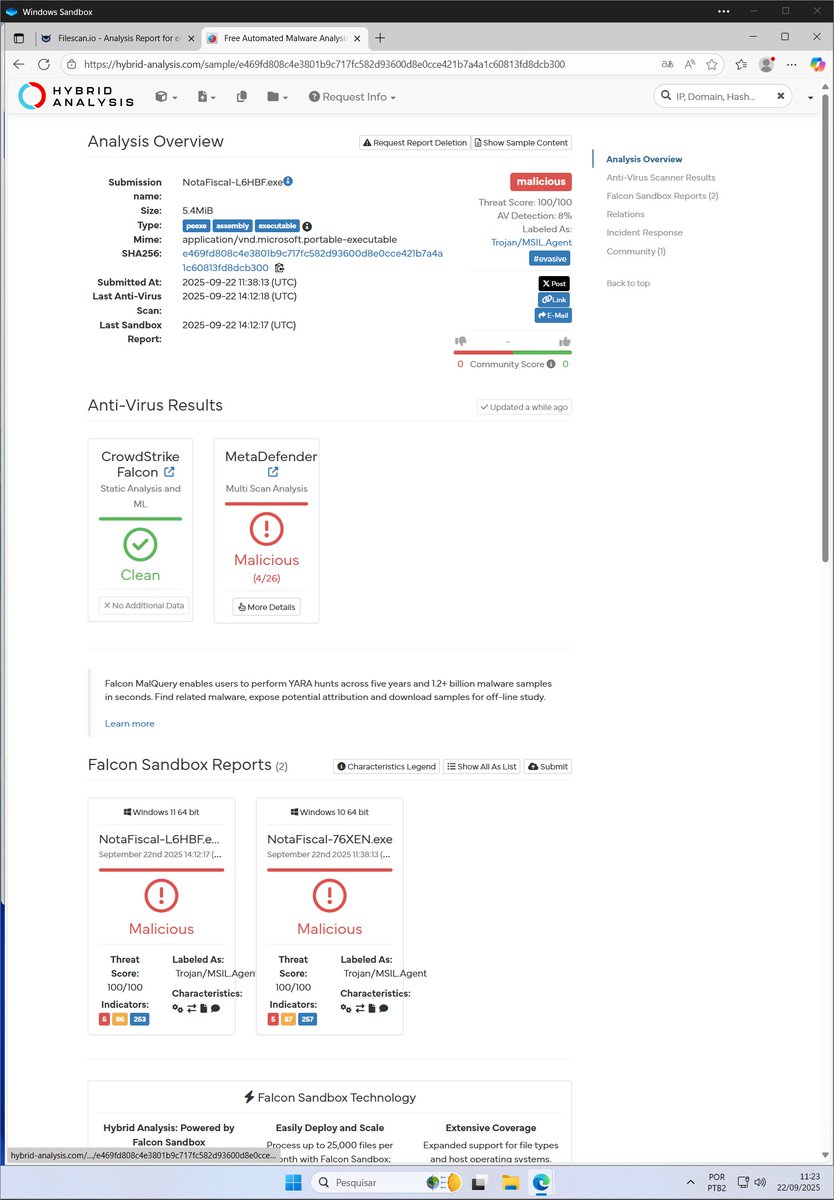The width and height of the screenshot is (834, 1200).
Task: Share via X Post button
Action: tap(554, 284)
